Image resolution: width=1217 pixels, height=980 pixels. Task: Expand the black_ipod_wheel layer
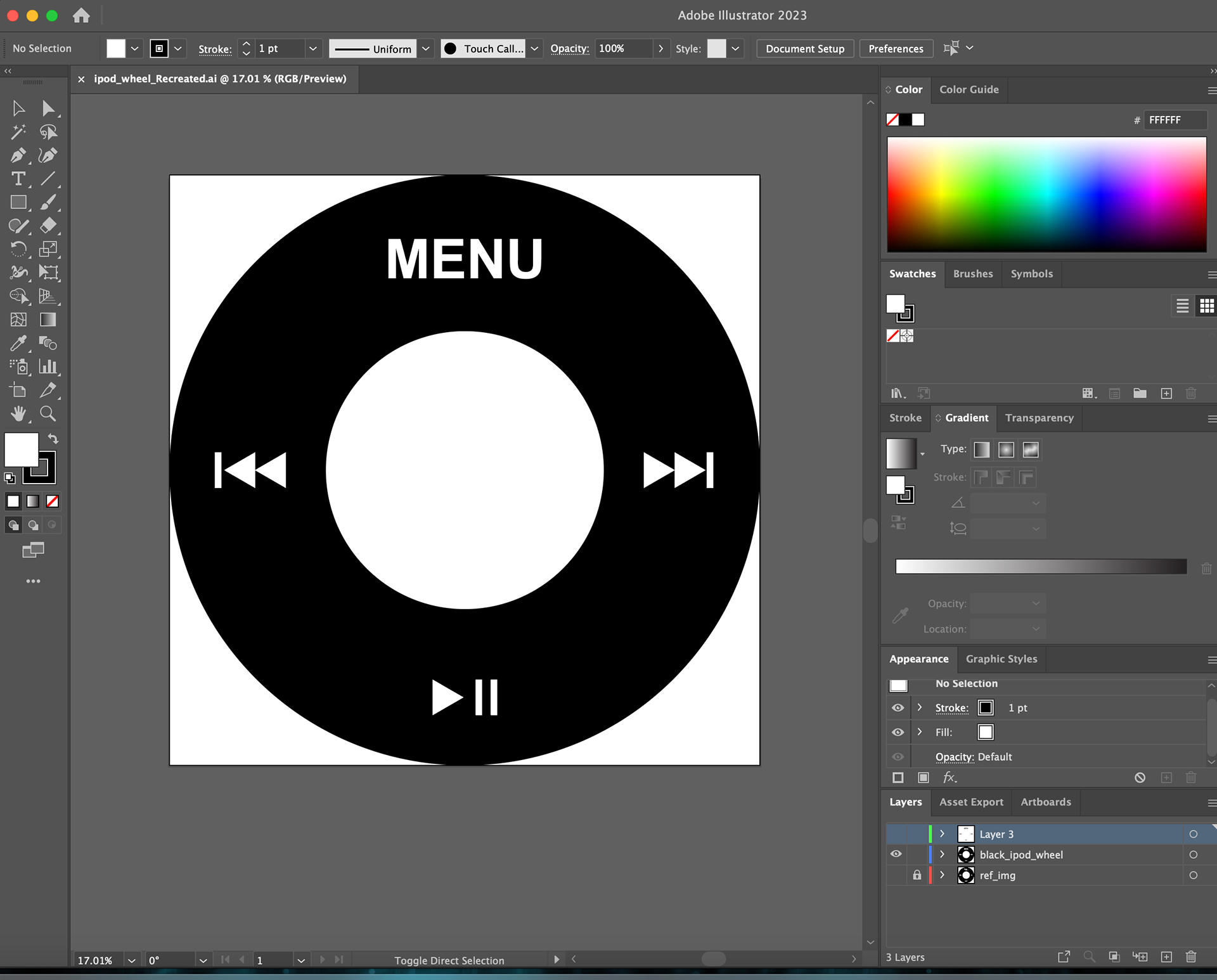pyautogui.click(x=943, y=854)
